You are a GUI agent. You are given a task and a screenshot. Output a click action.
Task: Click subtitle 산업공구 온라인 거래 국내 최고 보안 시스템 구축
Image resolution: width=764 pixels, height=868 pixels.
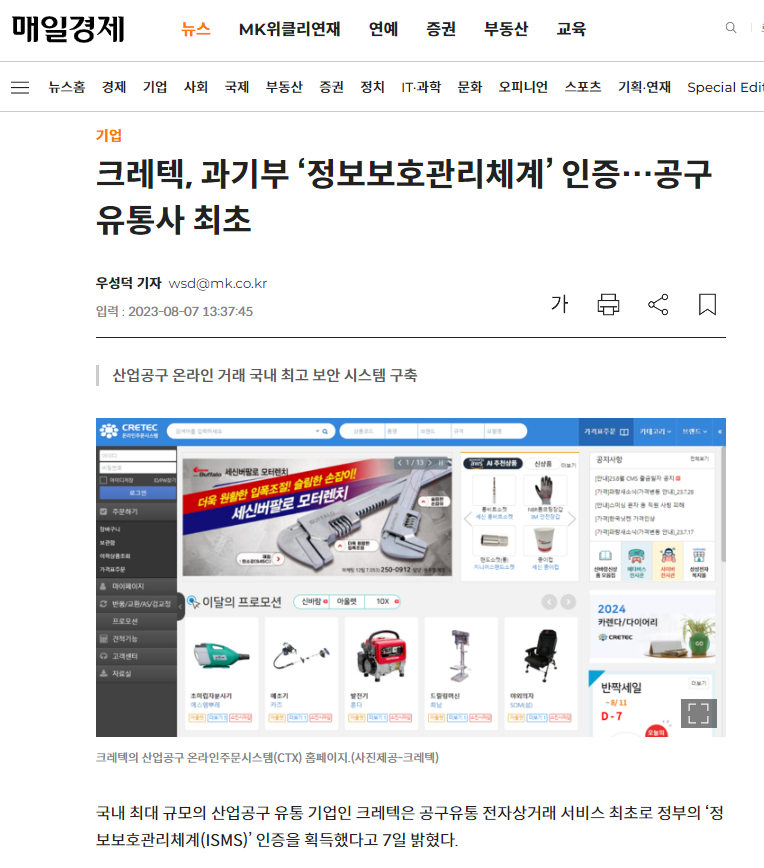265,375
